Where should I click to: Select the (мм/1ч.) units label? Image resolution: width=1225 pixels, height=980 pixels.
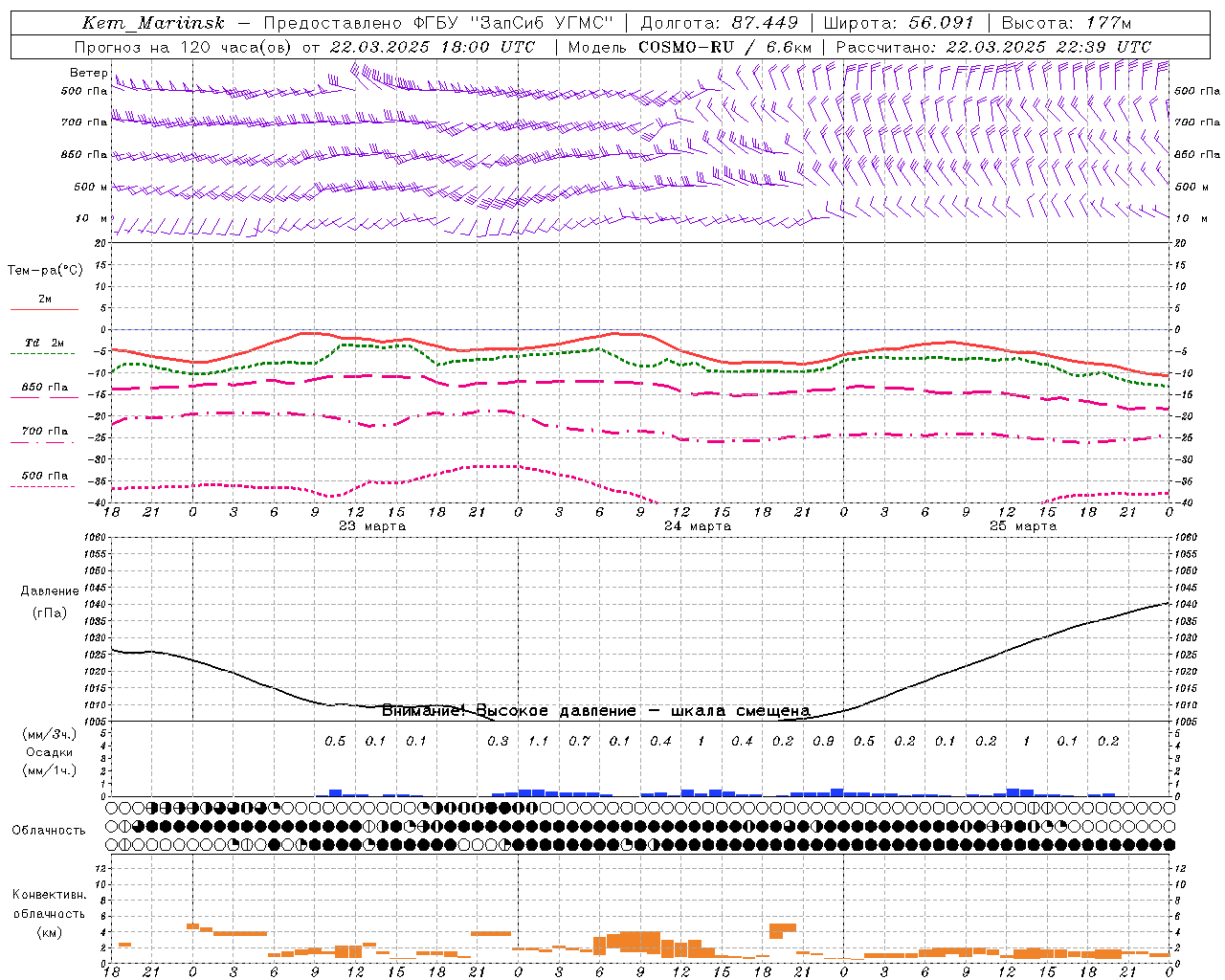point(49,771)
